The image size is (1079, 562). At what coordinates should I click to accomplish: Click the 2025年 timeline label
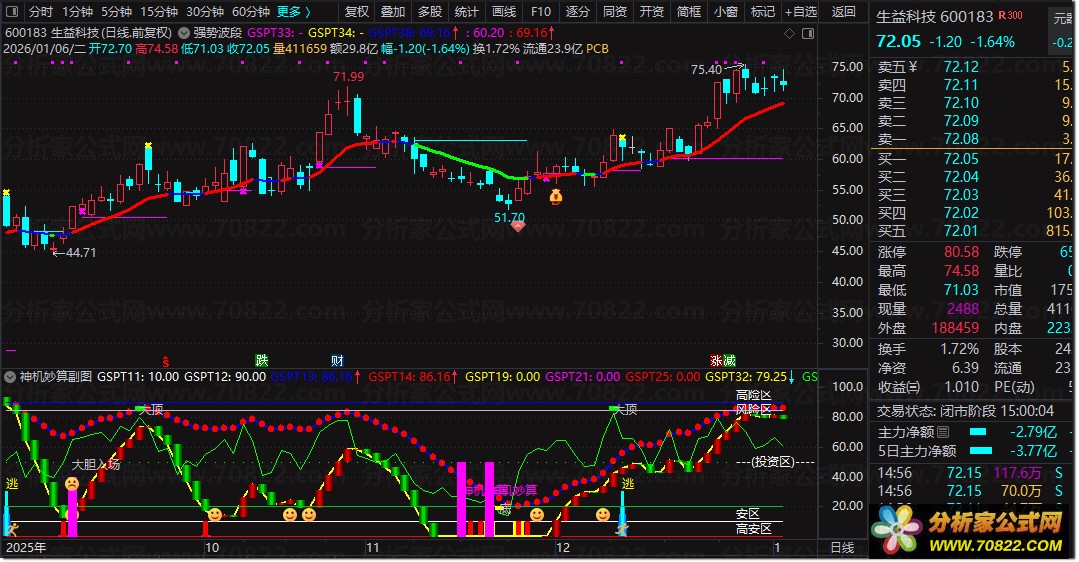(x=26, y=548)
